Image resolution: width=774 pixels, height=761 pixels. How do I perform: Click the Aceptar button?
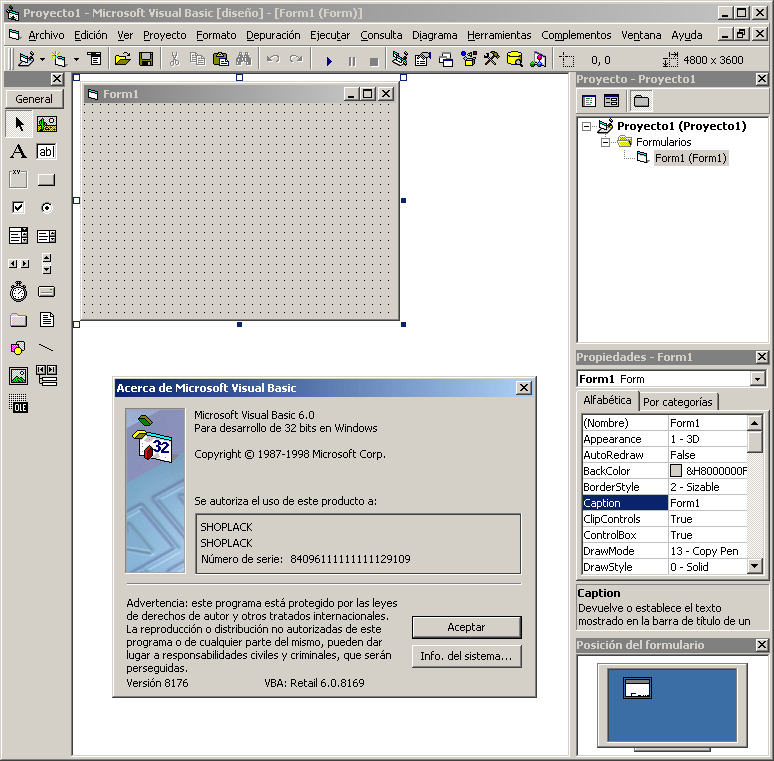(x=466, y=627)
